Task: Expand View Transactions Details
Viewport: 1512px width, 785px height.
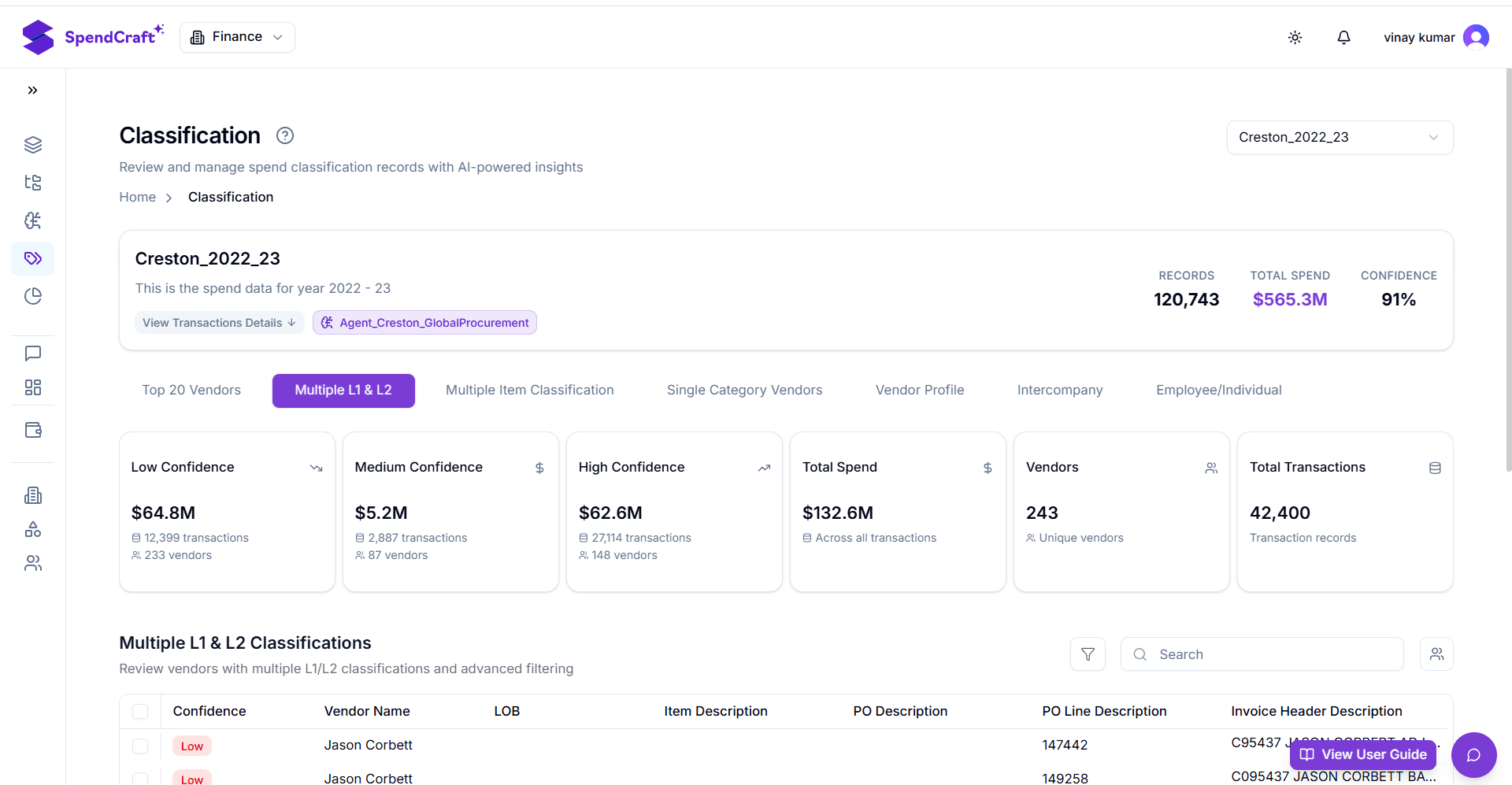Action: (x=219, y=323)
